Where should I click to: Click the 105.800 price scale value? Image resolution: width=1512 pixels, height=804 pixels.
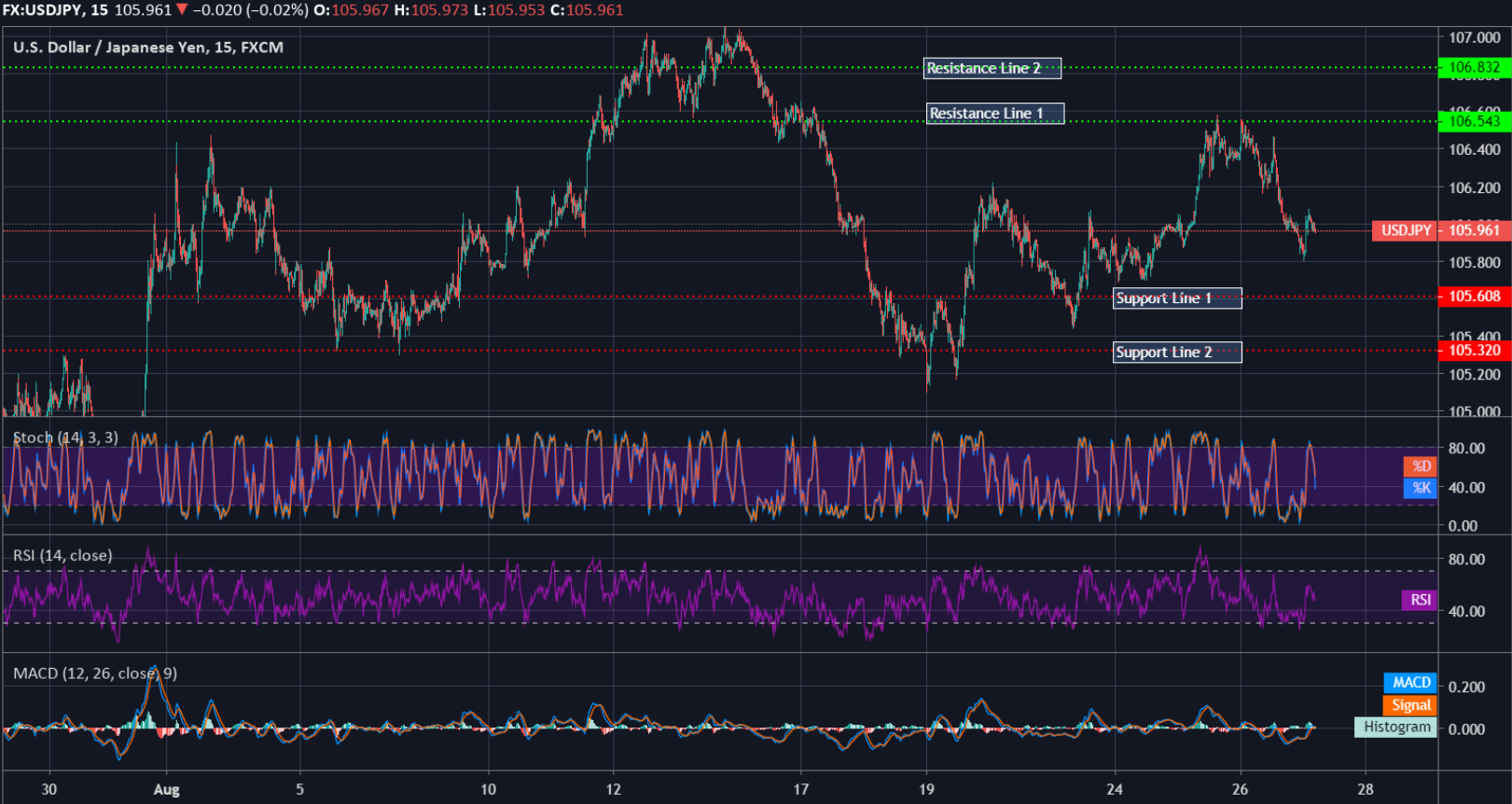[x=1475, y=263]
